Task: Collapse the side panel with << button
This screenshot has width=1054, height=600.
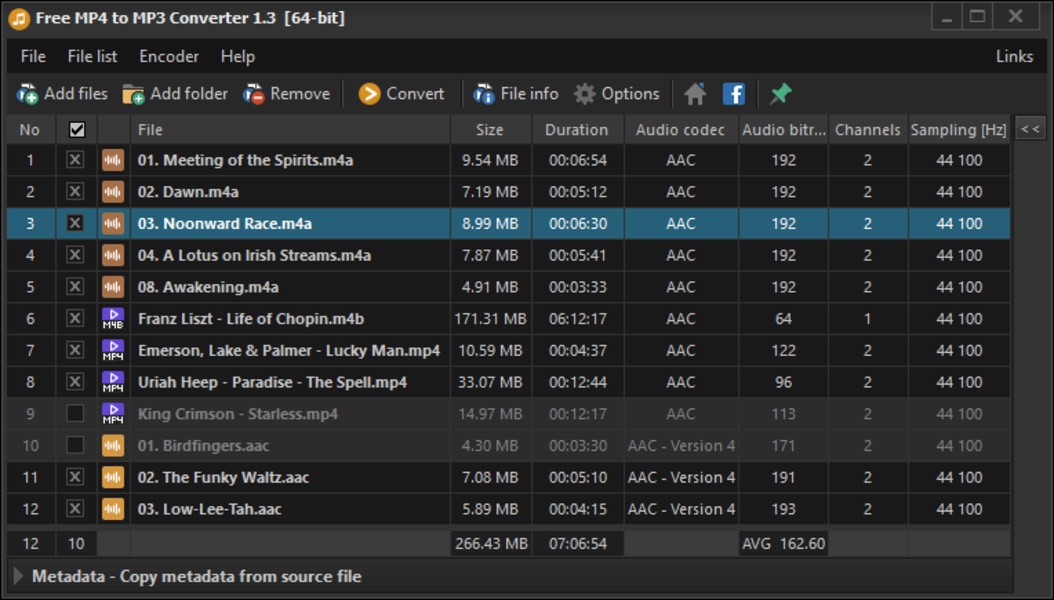Action: click(x=1030, y=129)
